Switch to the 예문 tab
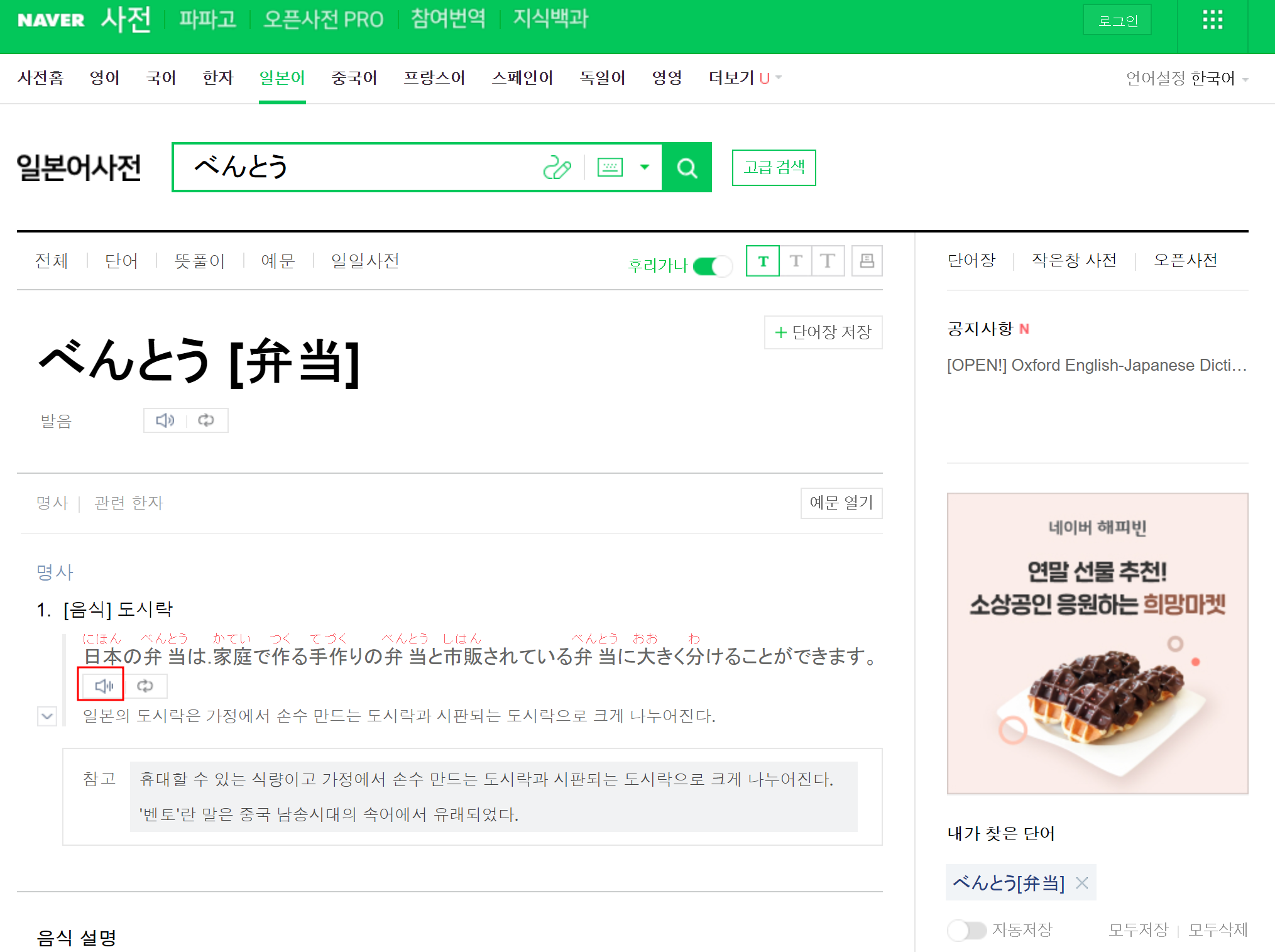Screen dimensions: 1275x952 click(x=278, y=261)
